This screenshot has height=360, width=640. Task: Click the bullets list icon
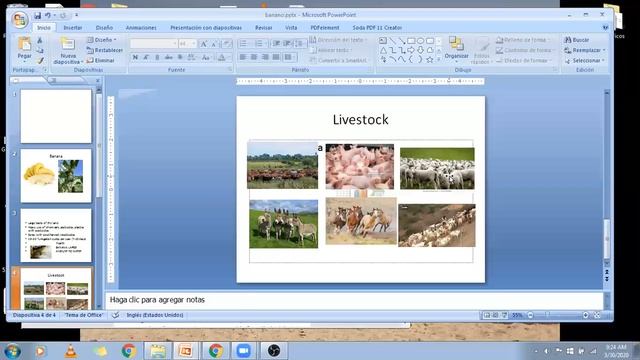point(244,44)
